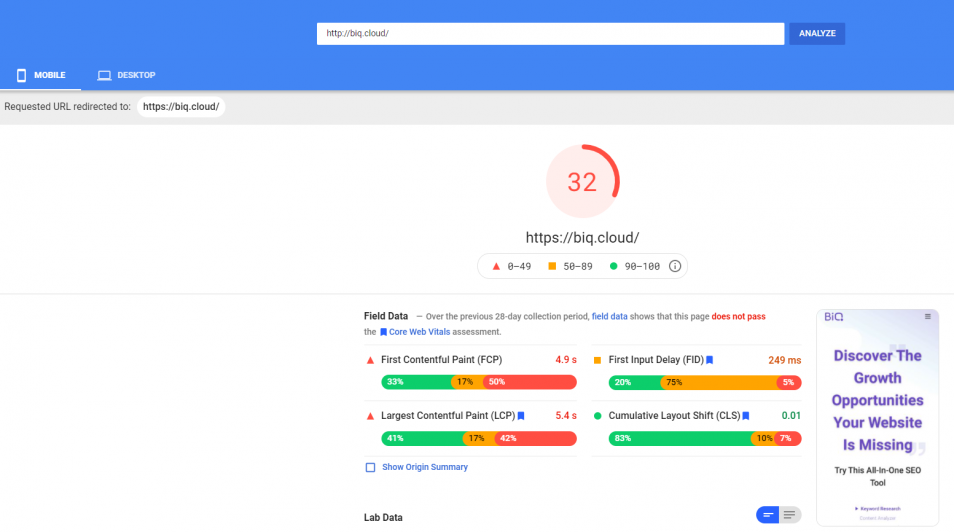Screen dimensions: 954x532
Task: Click the mobile phone icon in tabs
Action: 21,75
